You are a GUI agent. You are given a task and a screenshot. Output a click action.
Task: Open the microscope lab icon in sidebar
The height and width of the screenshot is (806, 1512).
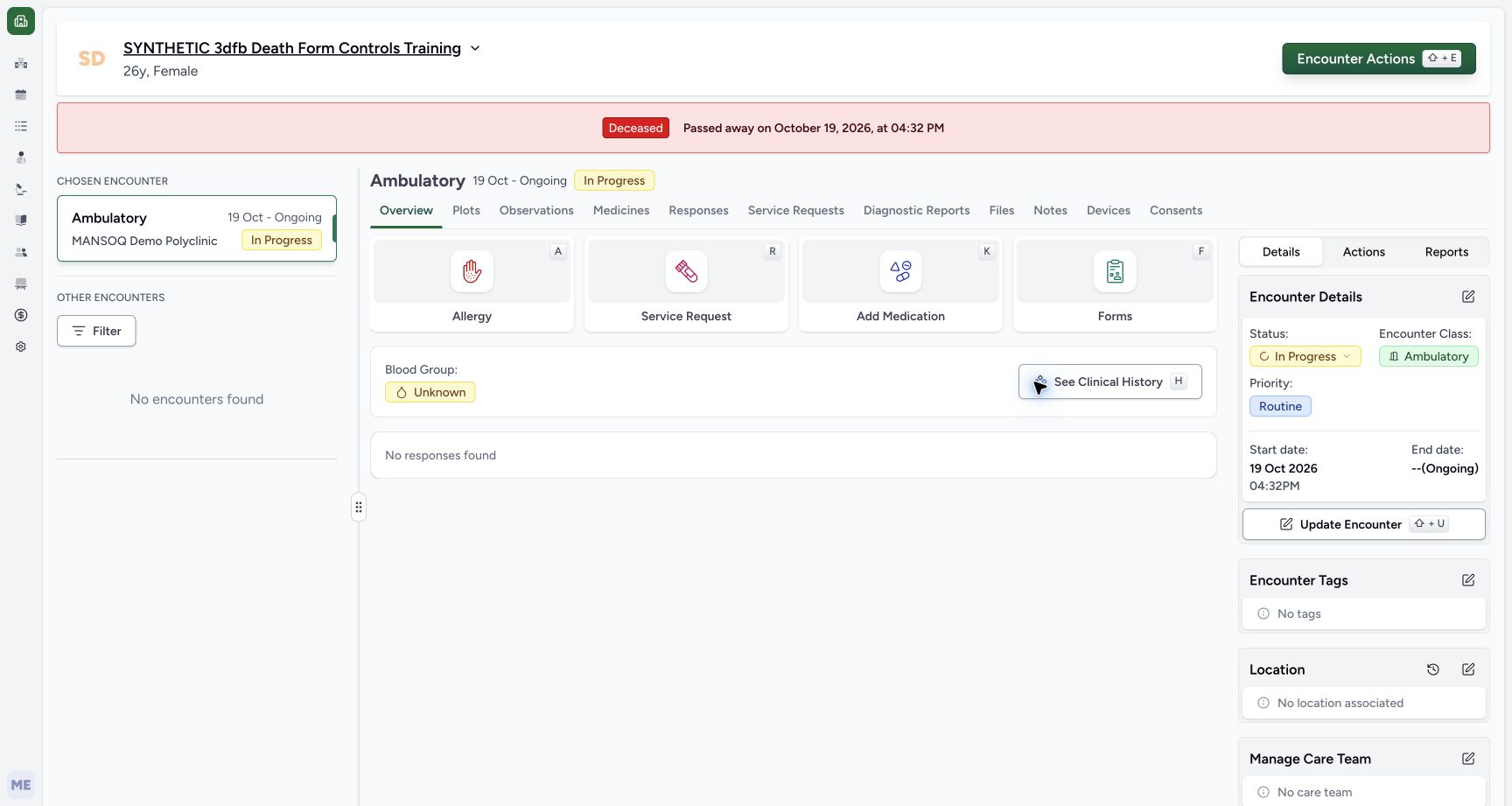21,189
